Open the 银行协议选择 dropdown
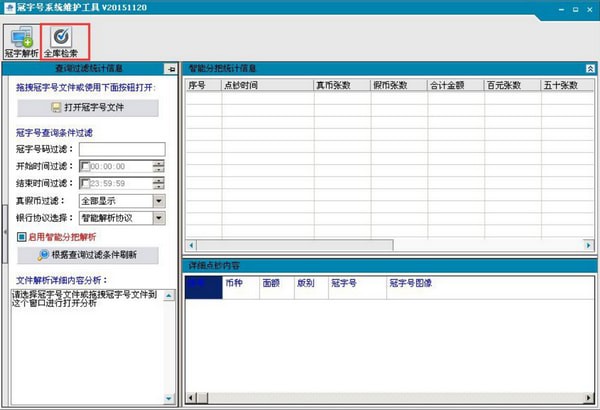600x410 pixels. point(158,217)
